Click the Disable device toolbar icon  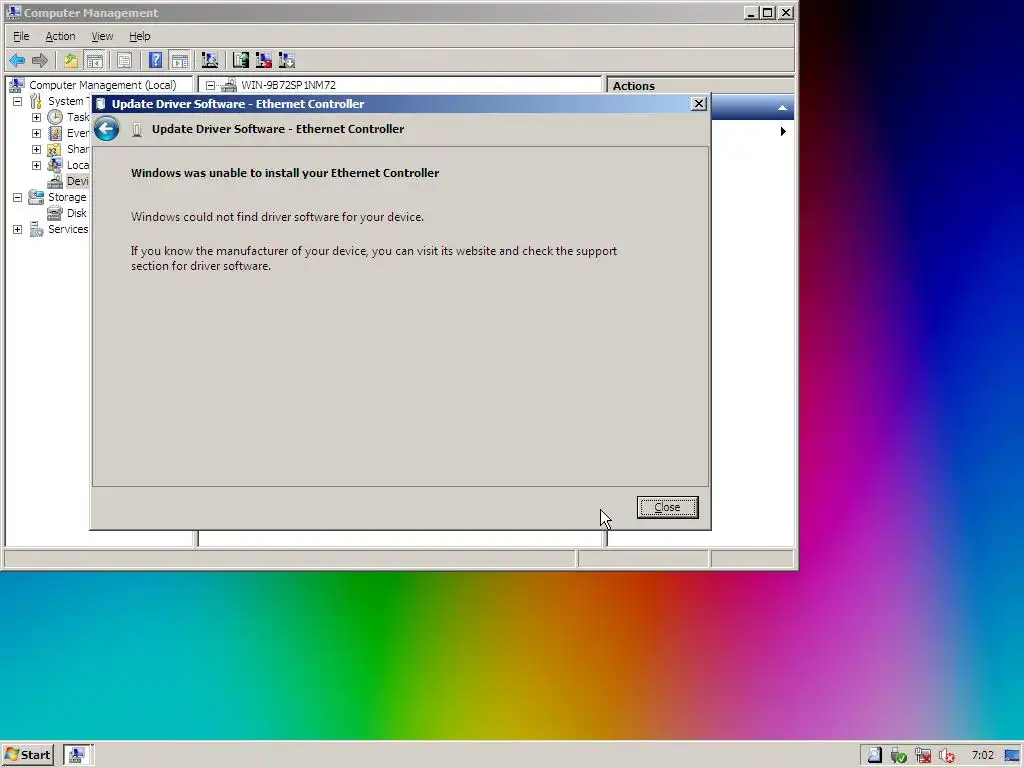(287, 61)
